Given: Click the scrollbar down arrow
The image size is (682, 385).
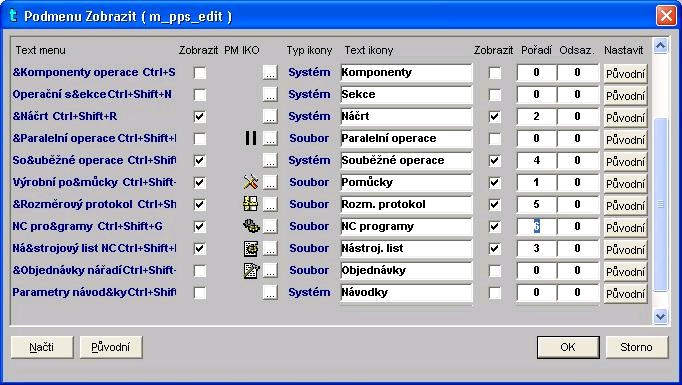Looking at the screenshot, I should (x=660, y=316).
